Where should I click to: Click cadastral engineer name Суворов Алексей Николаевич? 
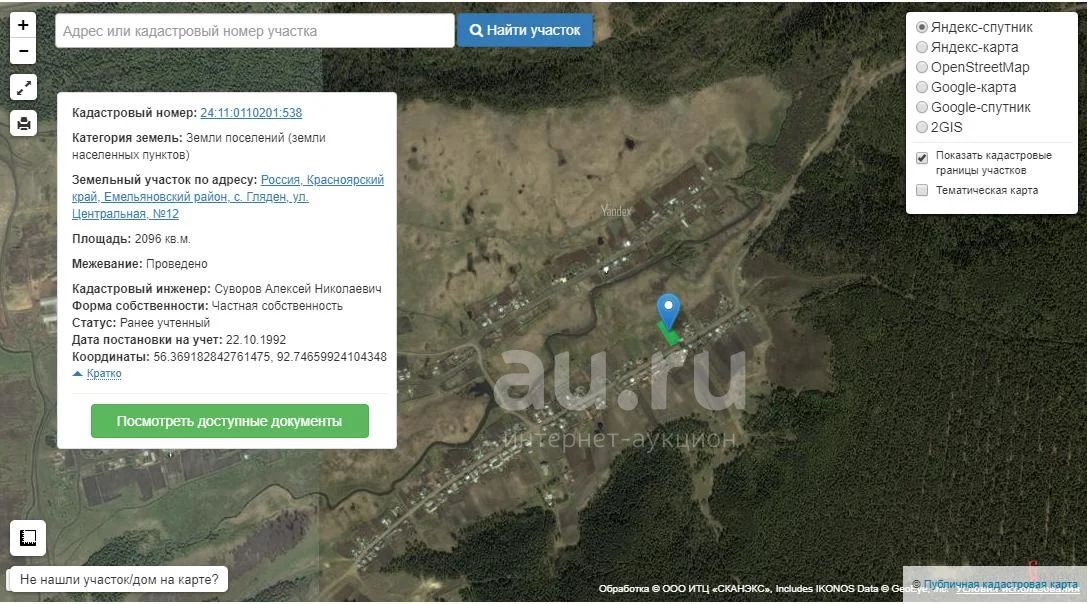coord(297,289)
